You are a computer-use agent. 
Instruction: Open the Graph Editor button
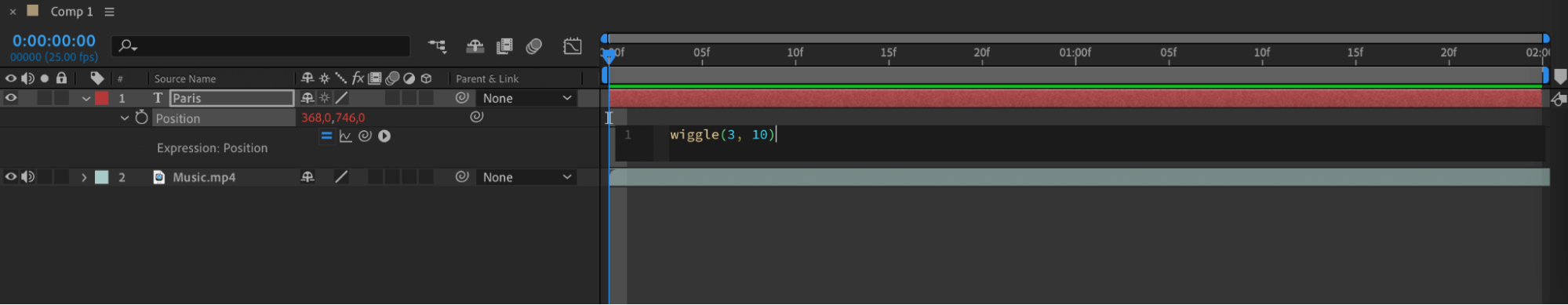tap(573, 46)
